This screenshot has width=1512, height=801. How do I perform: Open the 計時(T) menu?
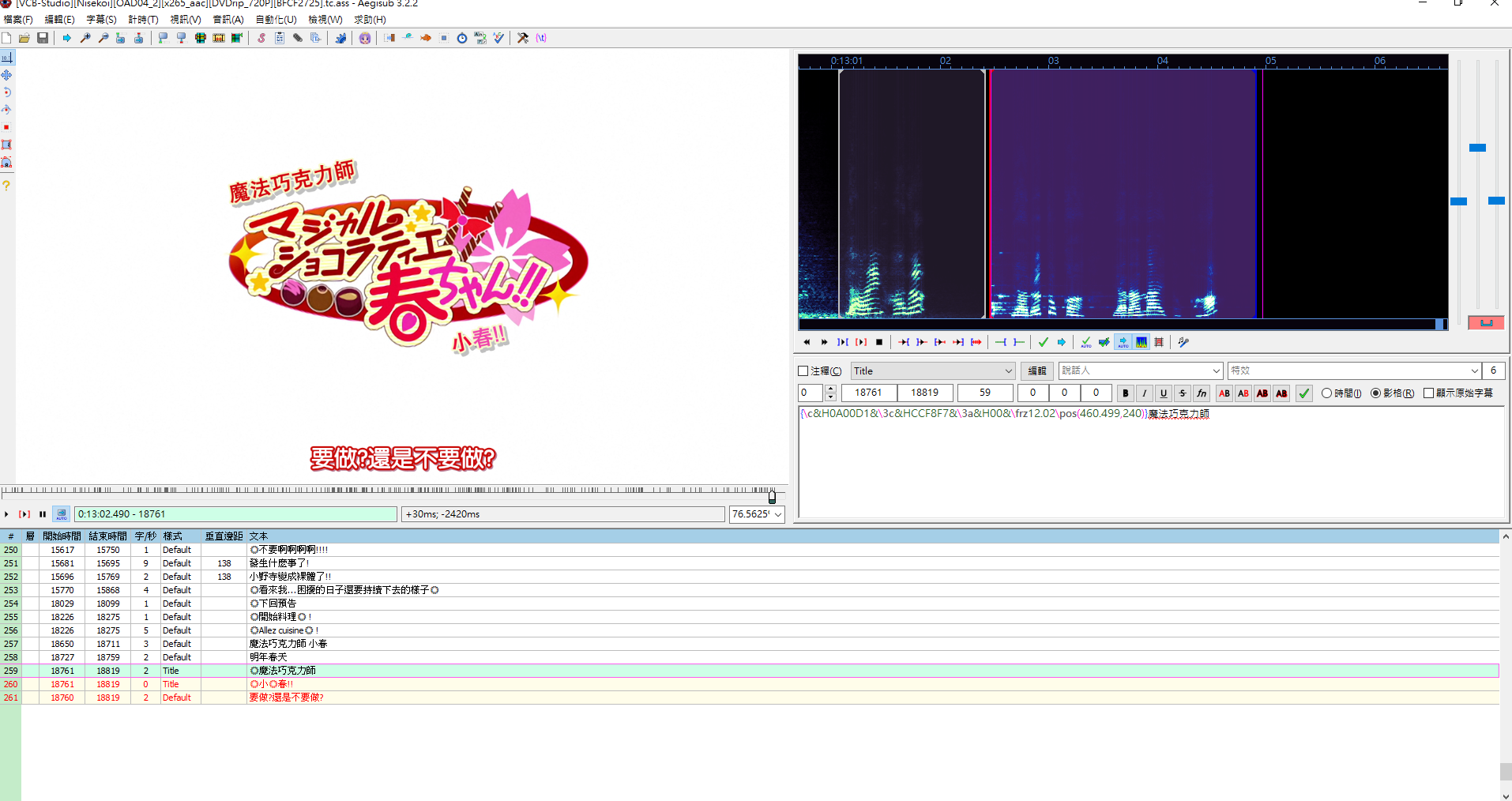click(143, 20)
